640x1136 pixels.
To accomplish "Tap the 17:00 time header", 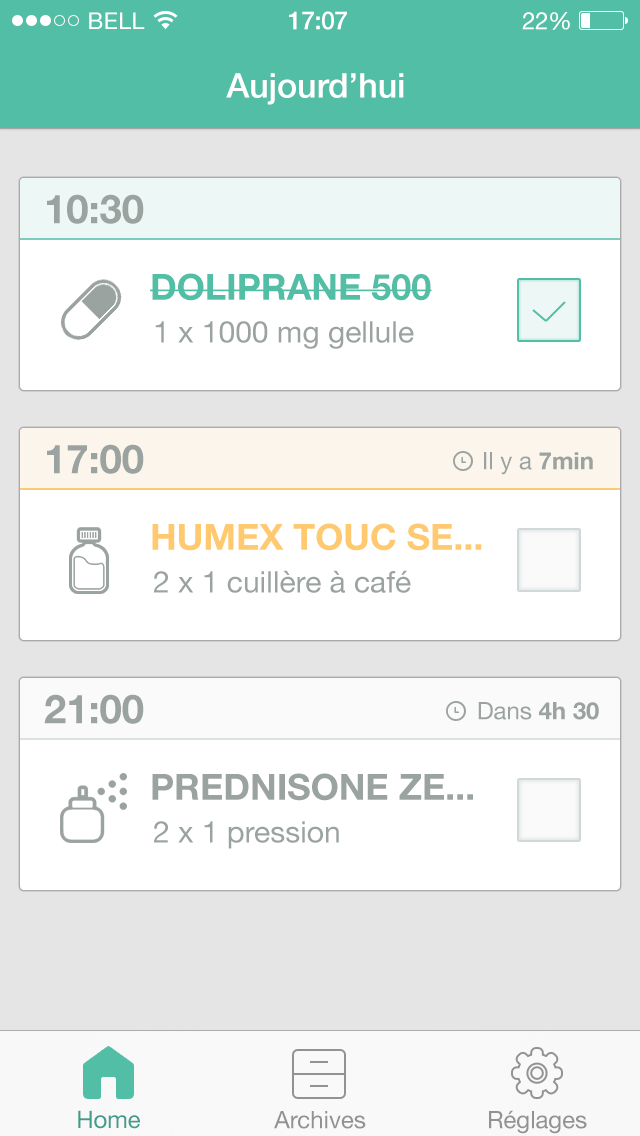I will pyautogui.click(x=95, y=460).
